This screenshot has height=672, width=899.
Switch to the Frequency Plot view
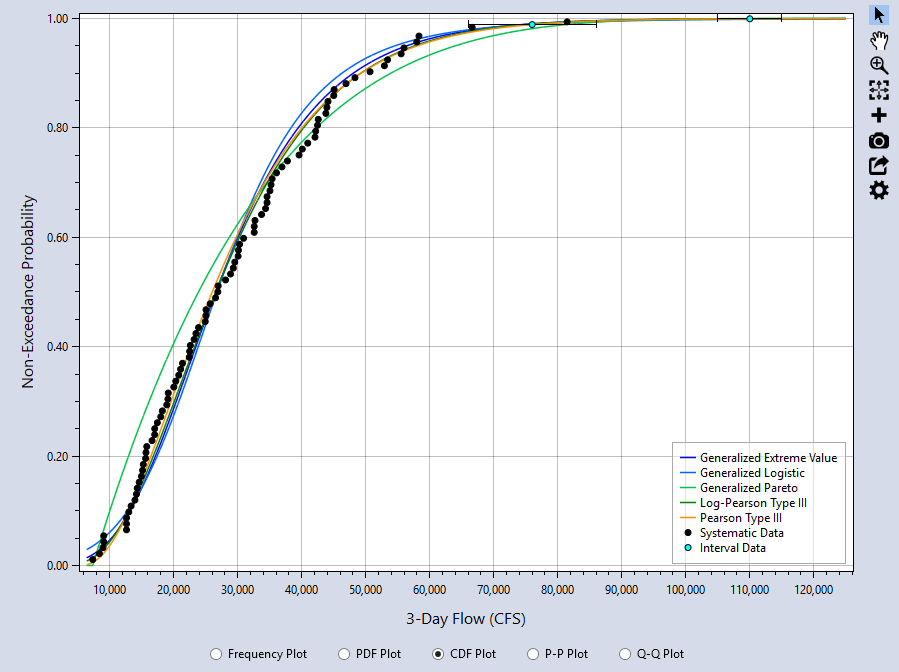click(x=216, y=654)
